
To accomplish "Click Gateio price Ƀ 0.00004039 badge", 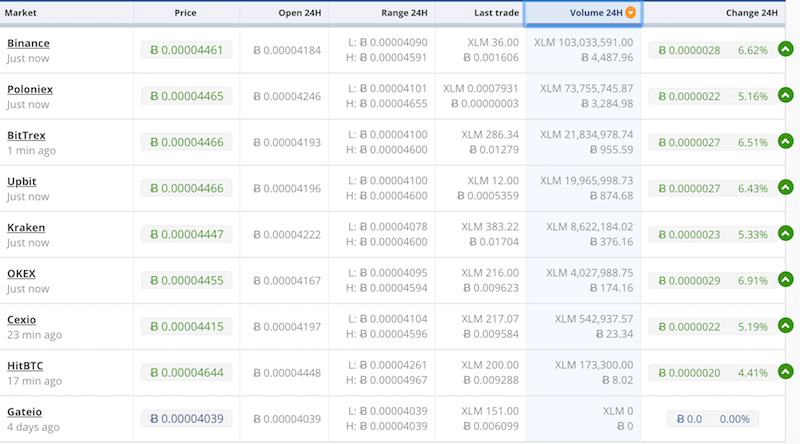I will point(187,418).
